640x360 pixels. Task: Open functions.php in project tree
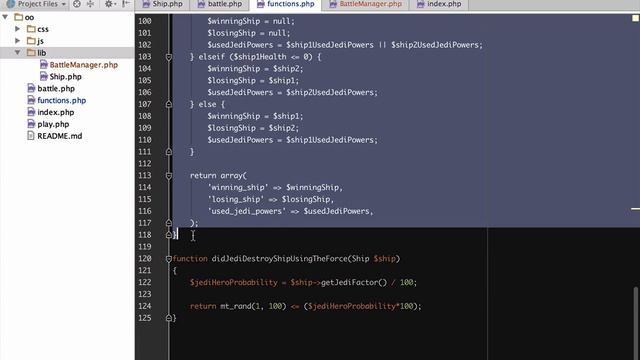pyautogui.click(x=62, y=100)
